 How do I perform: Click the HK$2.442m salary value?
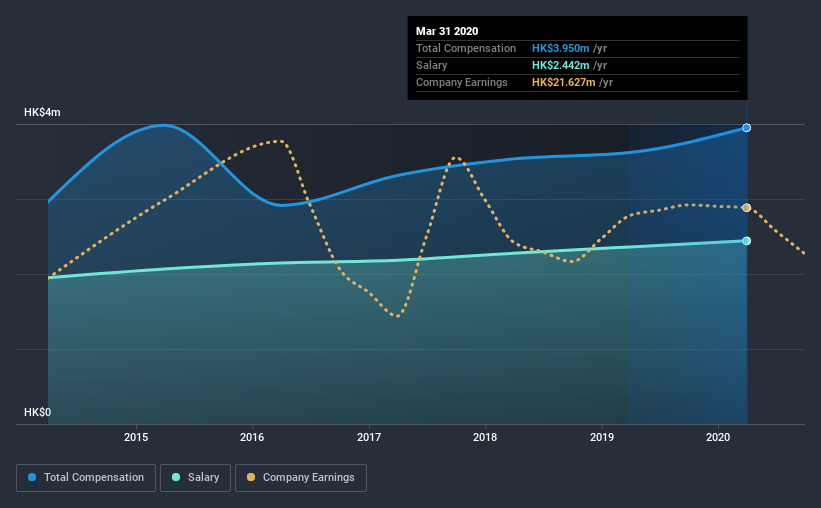[561, 65]
